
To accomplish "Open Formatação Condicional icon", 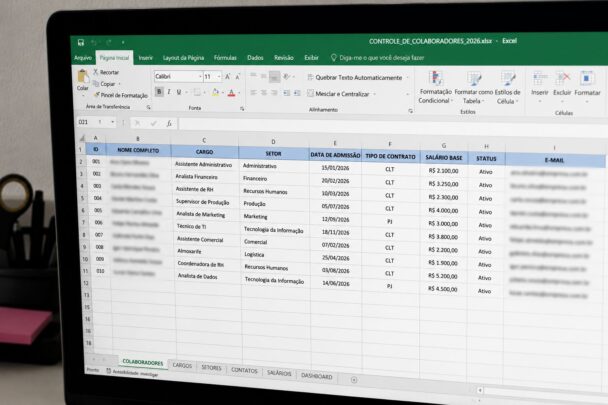I will click(436, 78).
